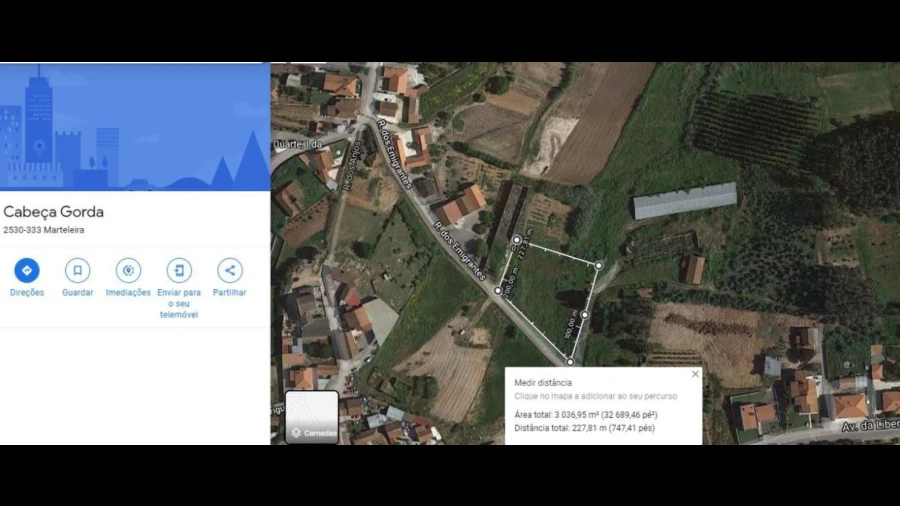900x506 pixels.
Task: Click the Medir distância heading
Action: 543,383
